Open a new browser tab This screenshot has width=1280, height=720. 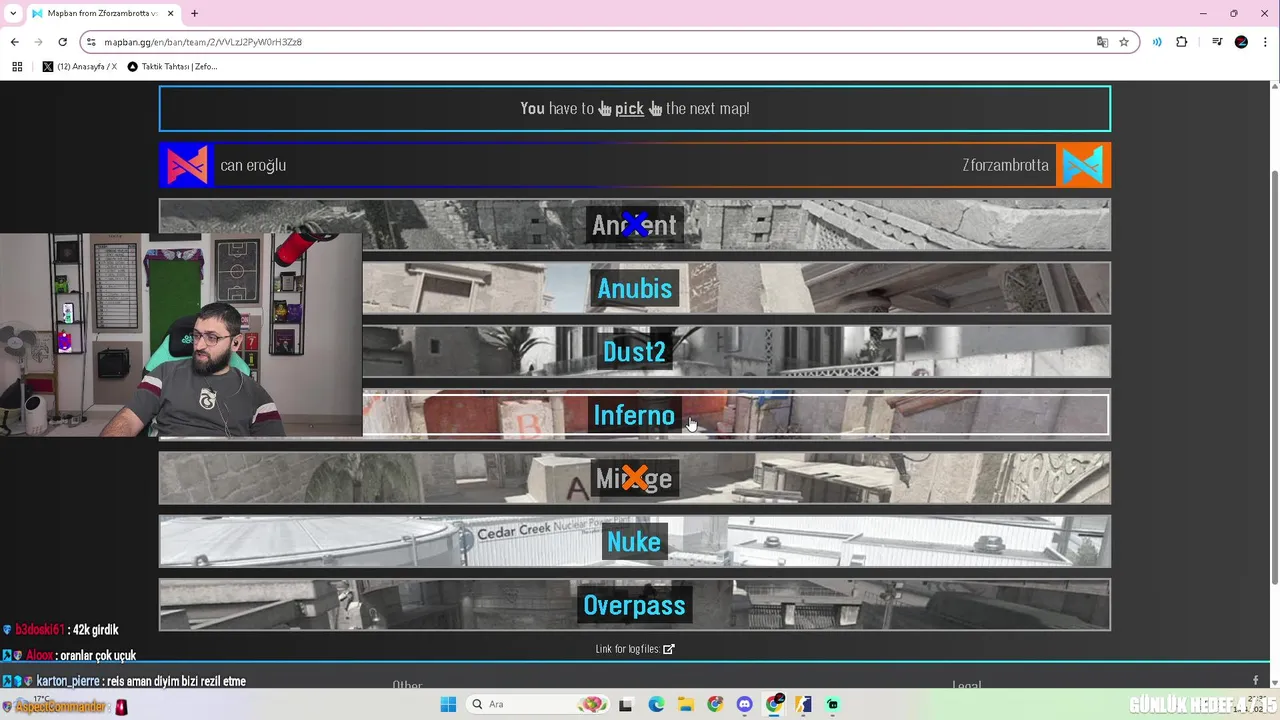(x=194, y=13)
